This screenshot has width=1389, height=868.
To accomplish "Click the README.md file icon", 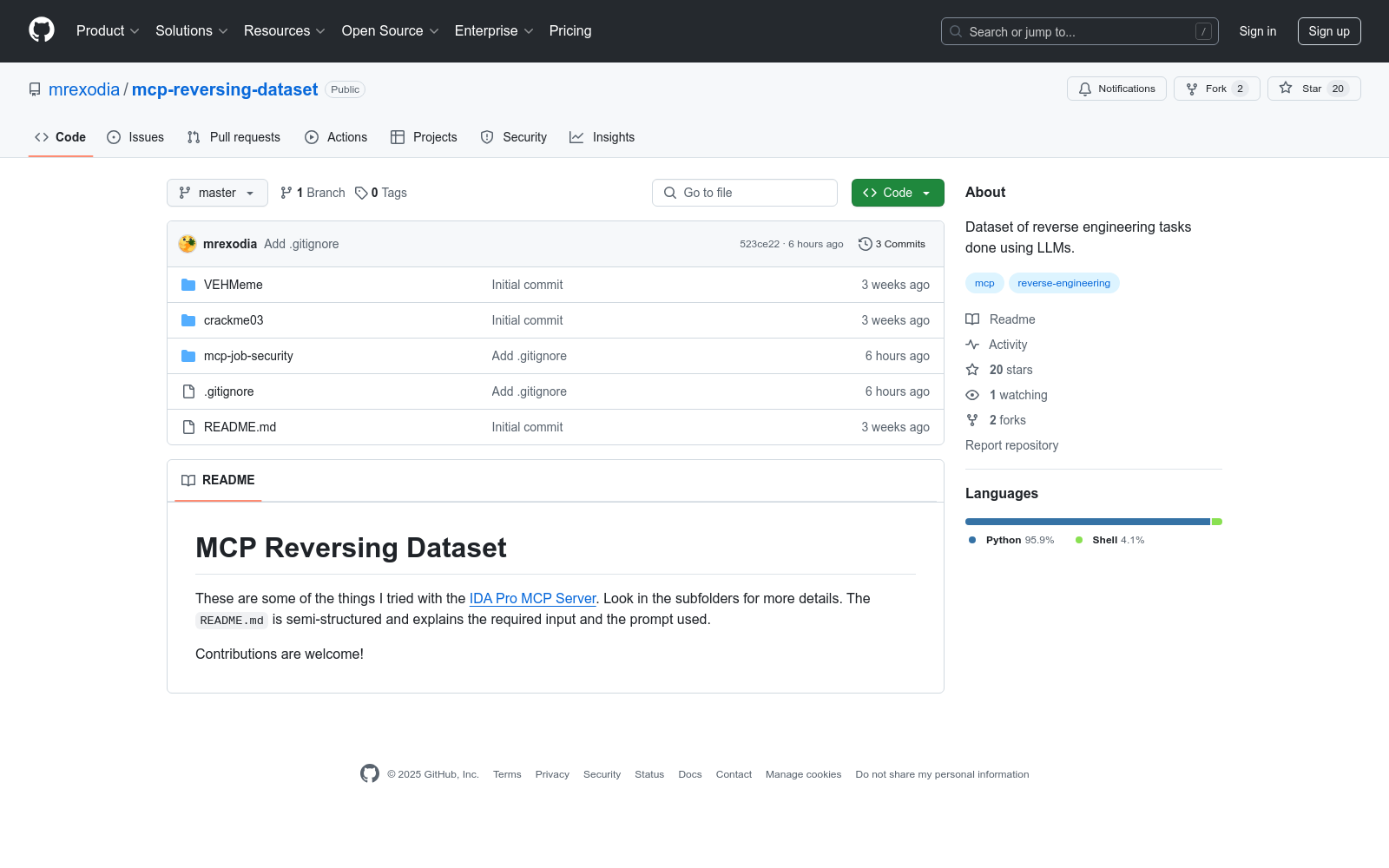I will tap(188, 427).
